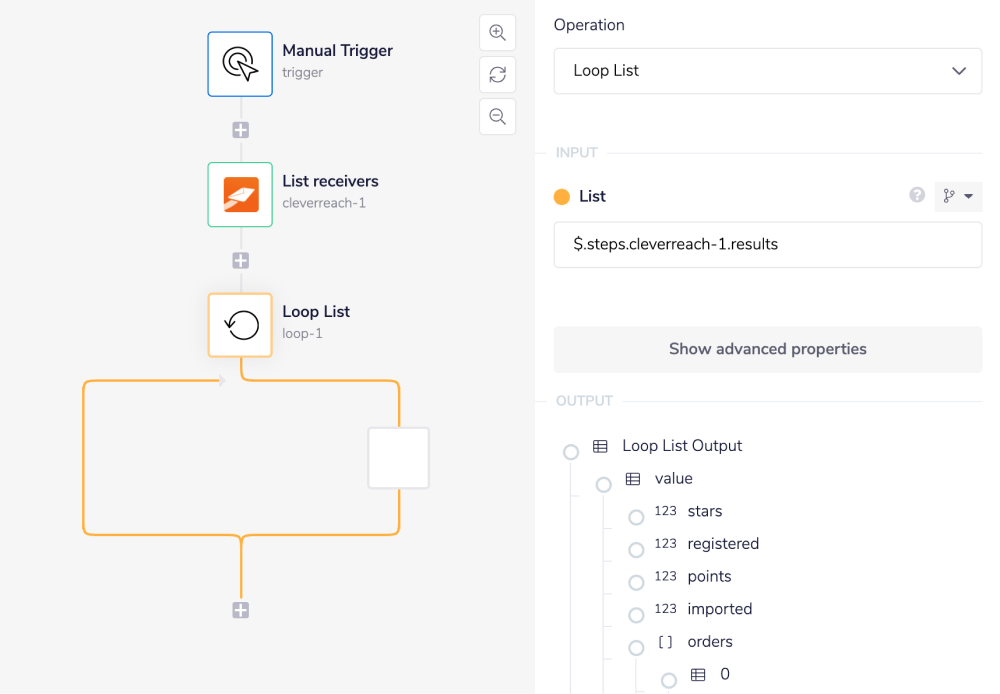
Task: Click plus between List receivers and Loop List
Action: 240,260
